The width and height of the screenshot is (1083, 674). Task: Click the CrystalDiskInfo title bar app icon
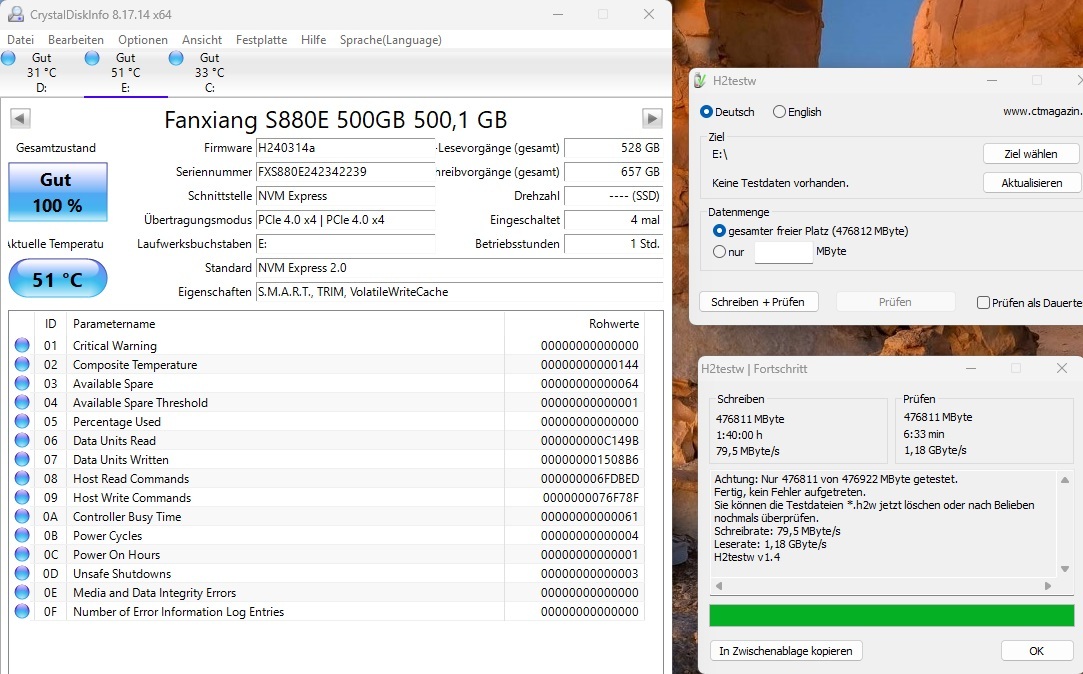tap(15, 14)
